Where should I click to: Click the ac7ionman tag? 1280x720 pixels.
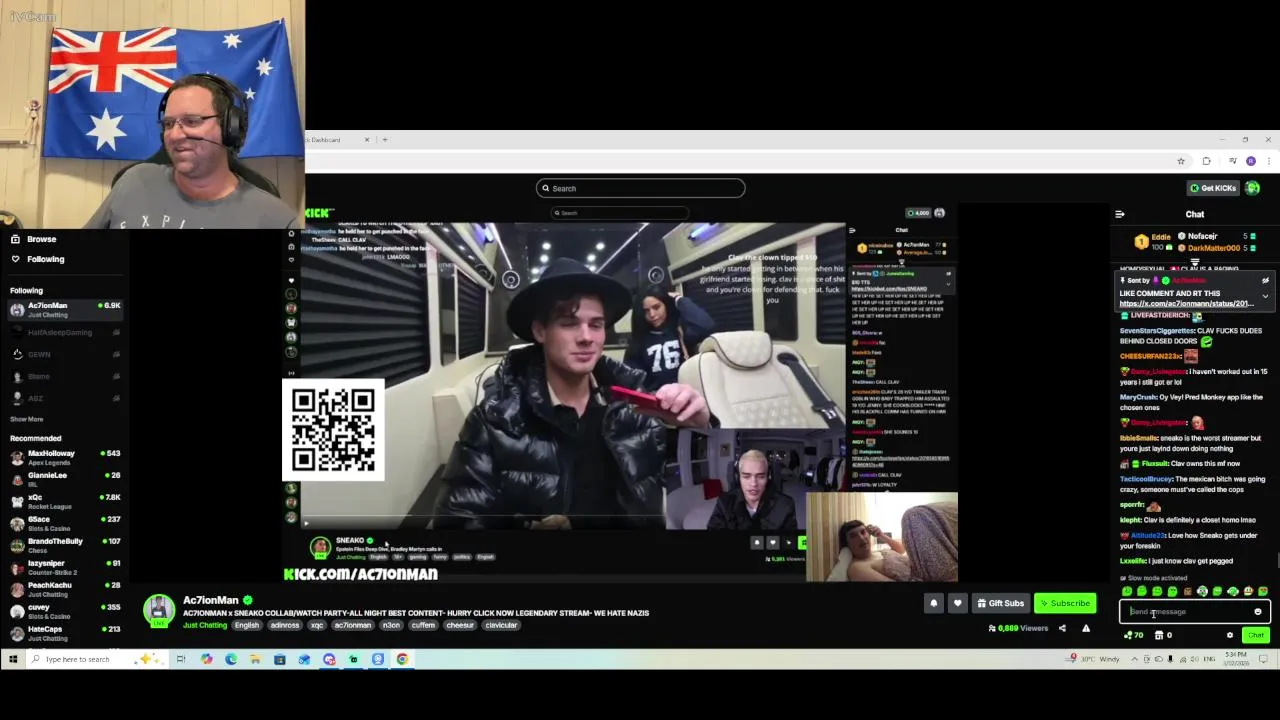tap(352, 625)
